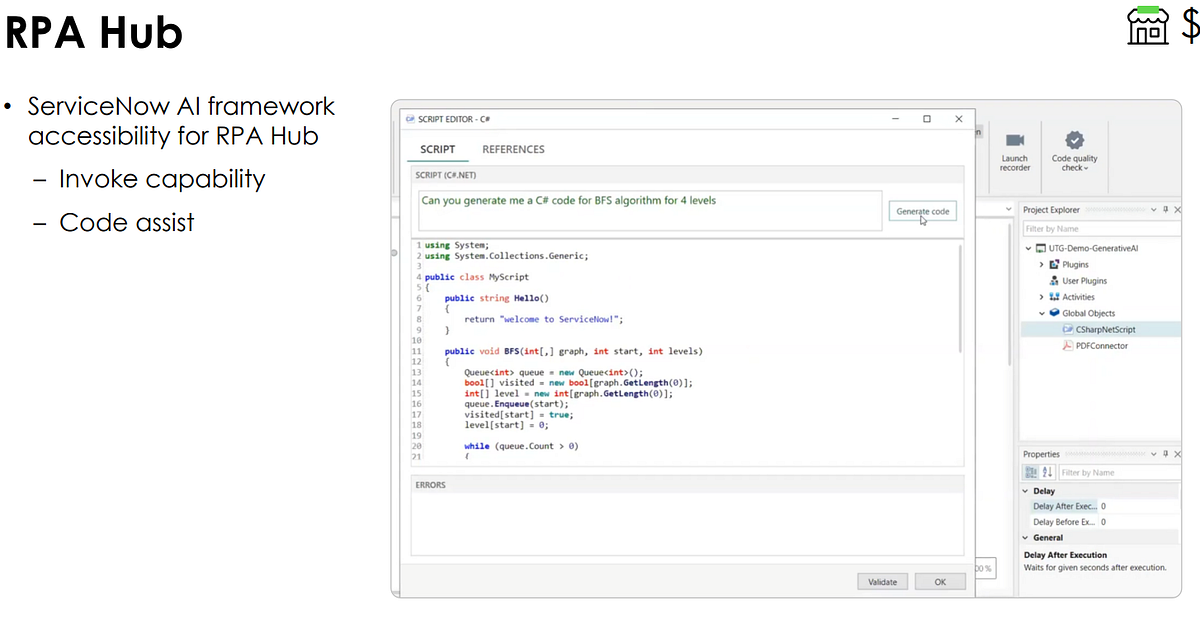The image size is (1200, 619).
Task: Open the Project Explorer options dropdown
Action: (1153, 210)
